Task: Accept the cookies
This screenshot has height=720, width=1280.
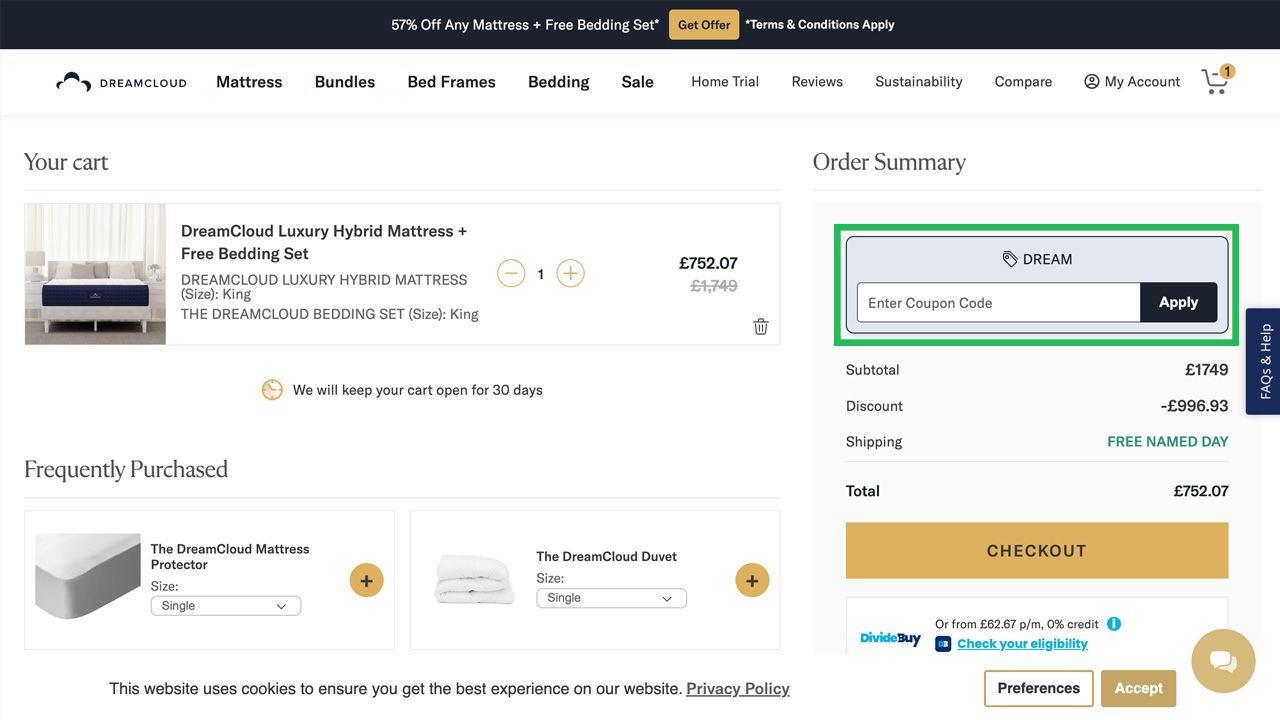Action: pyautogui.click(x=1138, y=688)
